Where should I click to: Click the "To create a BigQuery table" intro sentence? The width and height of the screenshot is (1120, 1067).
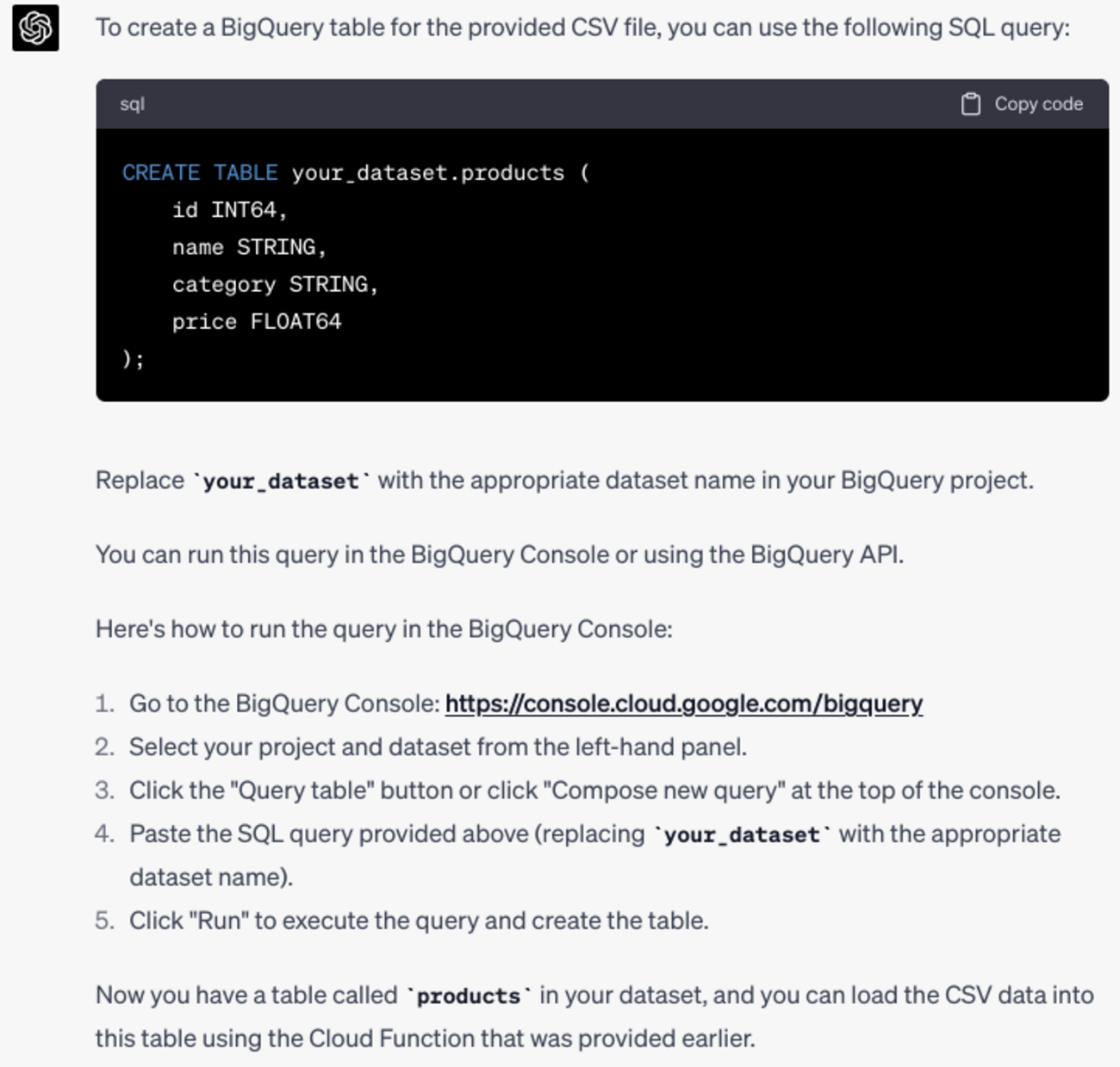(x=582, y=28)
